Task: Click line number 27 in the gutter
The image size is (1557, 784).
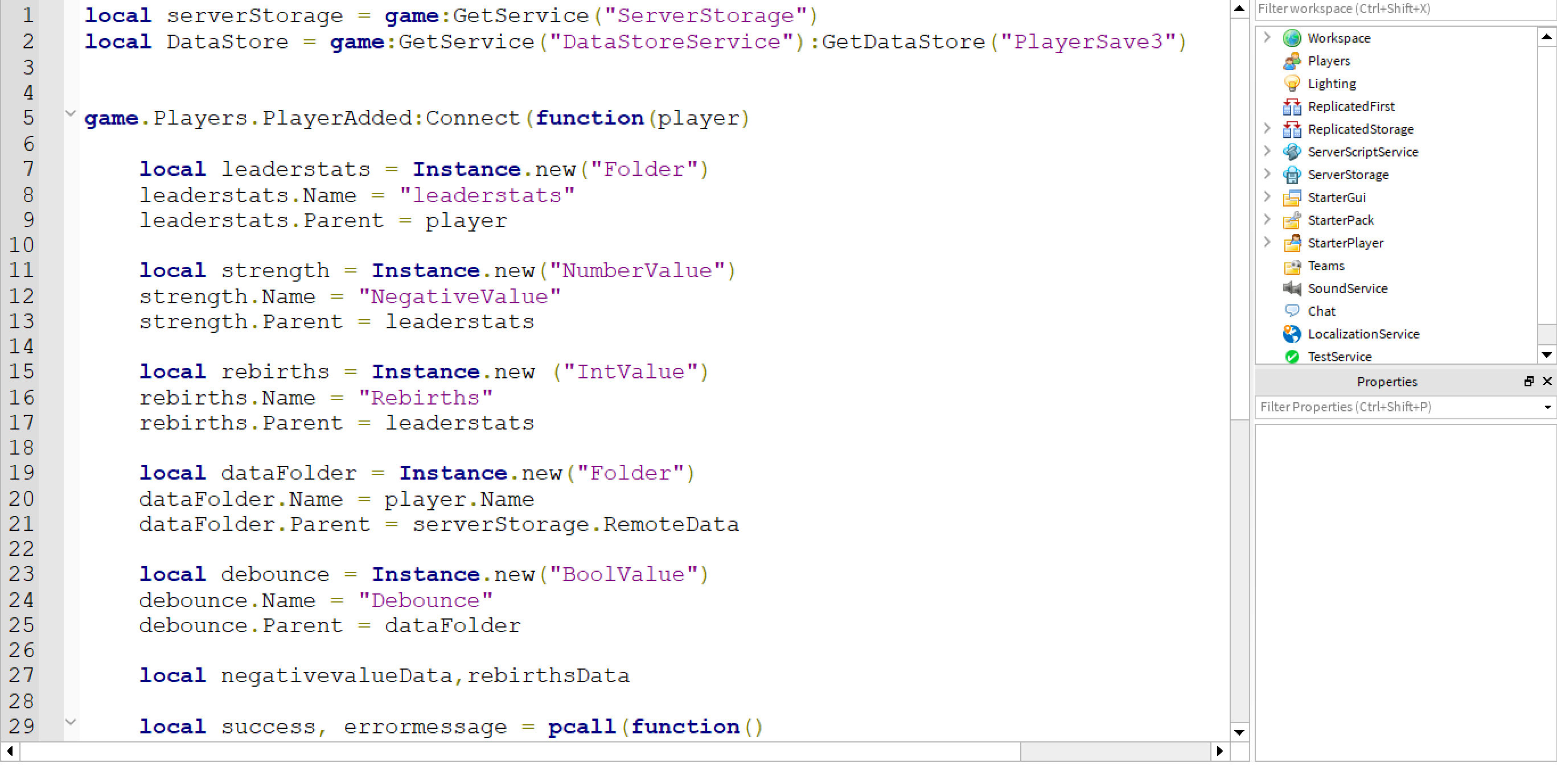Action: [21, 675]
